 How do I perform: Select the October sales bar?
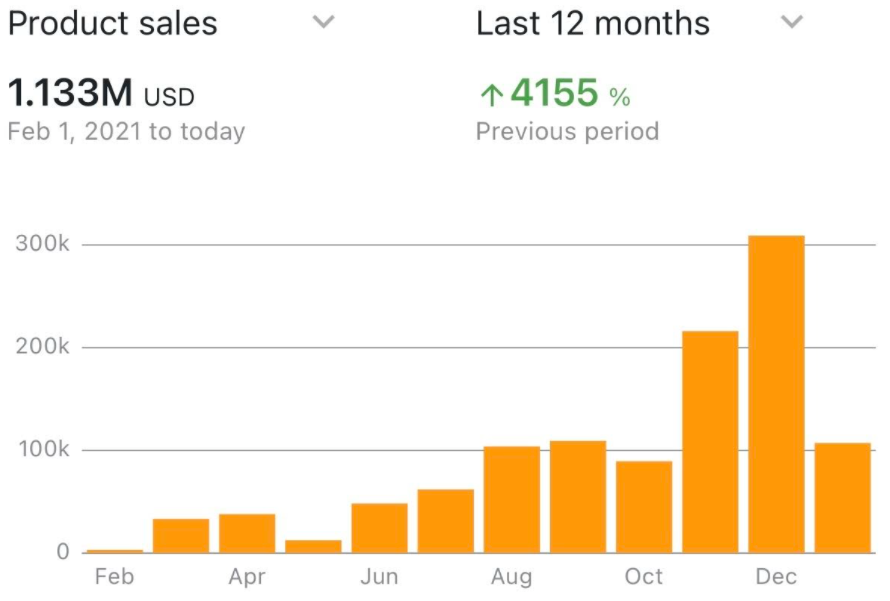click(644, 506)
